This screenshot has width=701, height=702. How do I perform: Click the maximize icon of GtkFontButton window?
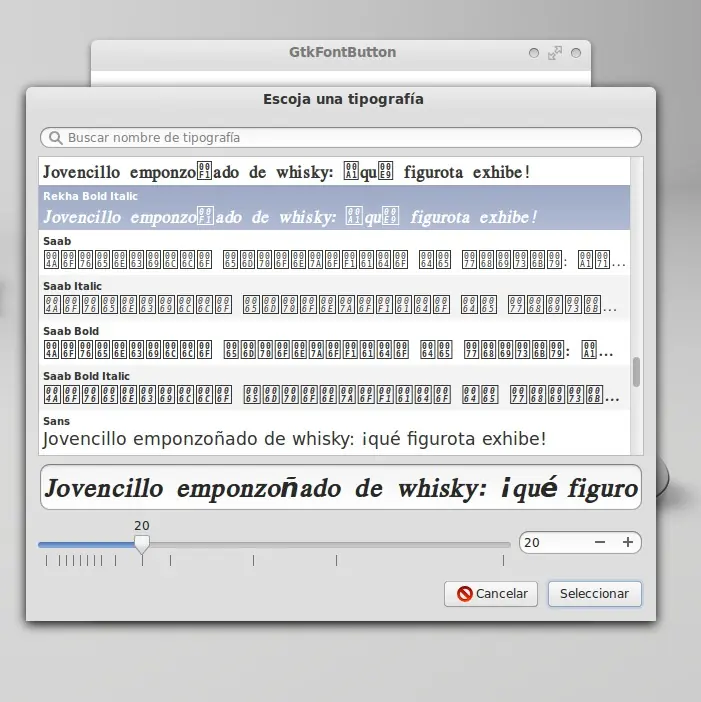555,53
